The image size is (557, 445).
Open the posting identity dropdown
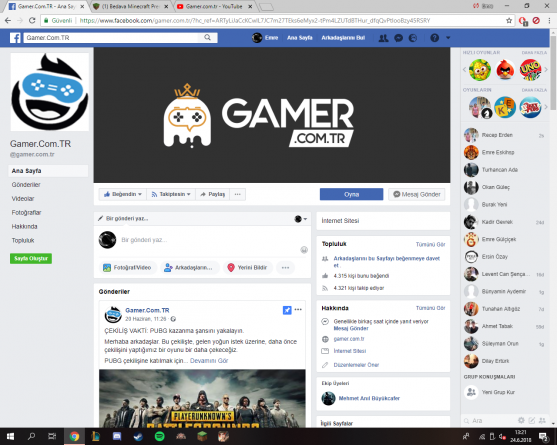[x=301, y=219]
